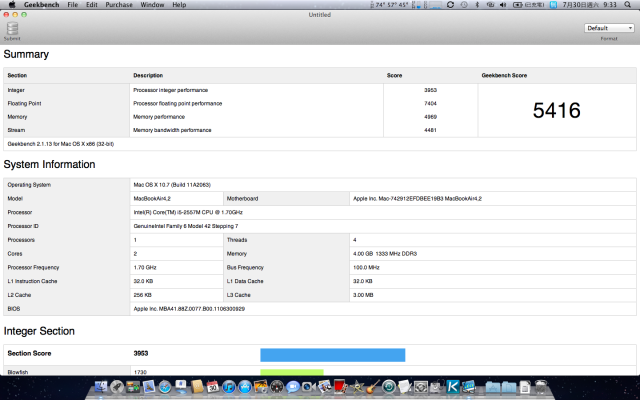Click the date and time 9:33 in menu bar
The width and height of the screenshot is (640, 400).
pos(589,5)
